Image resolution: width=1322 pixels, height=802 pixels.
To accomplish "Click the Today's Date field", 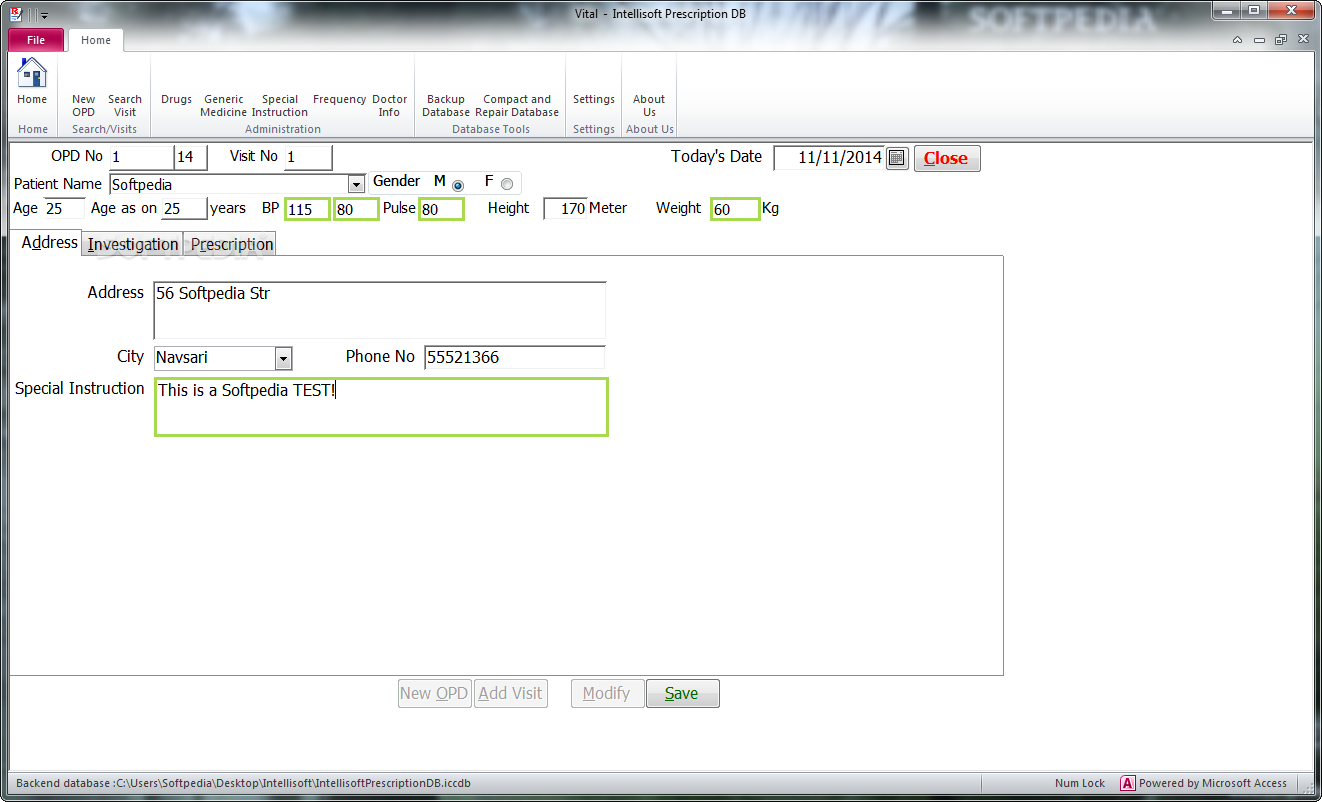I will 829,157.
